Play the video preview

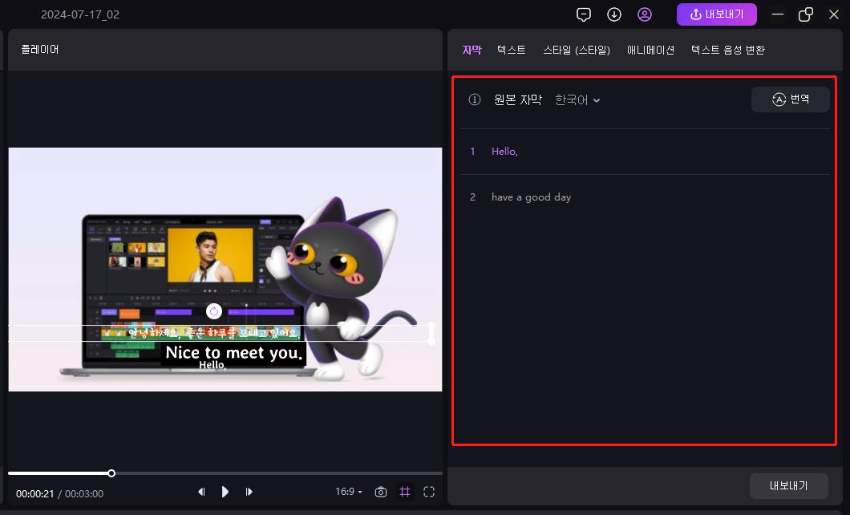(x=225, y=492)
